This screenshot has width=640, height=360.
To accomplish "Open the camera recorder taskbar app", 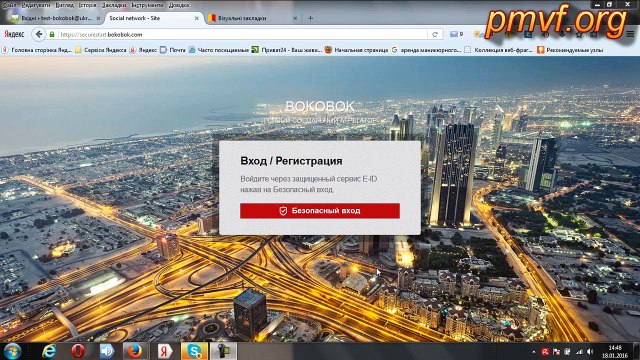I will coord(223,351).
